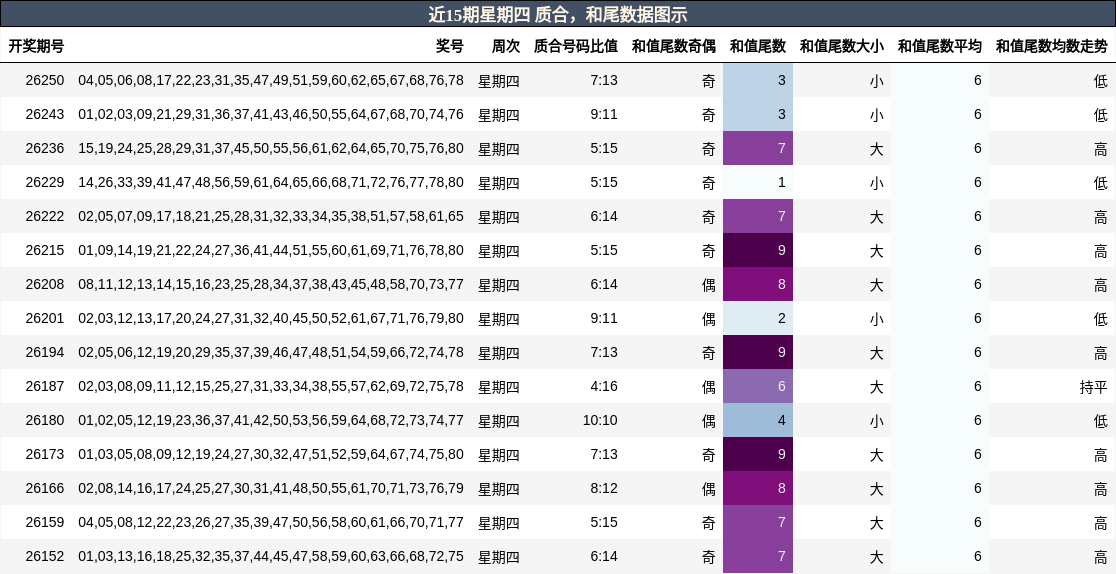Select issue number 26243
The width and height of the screenshot is (1116, 574).
pos(45,115)
